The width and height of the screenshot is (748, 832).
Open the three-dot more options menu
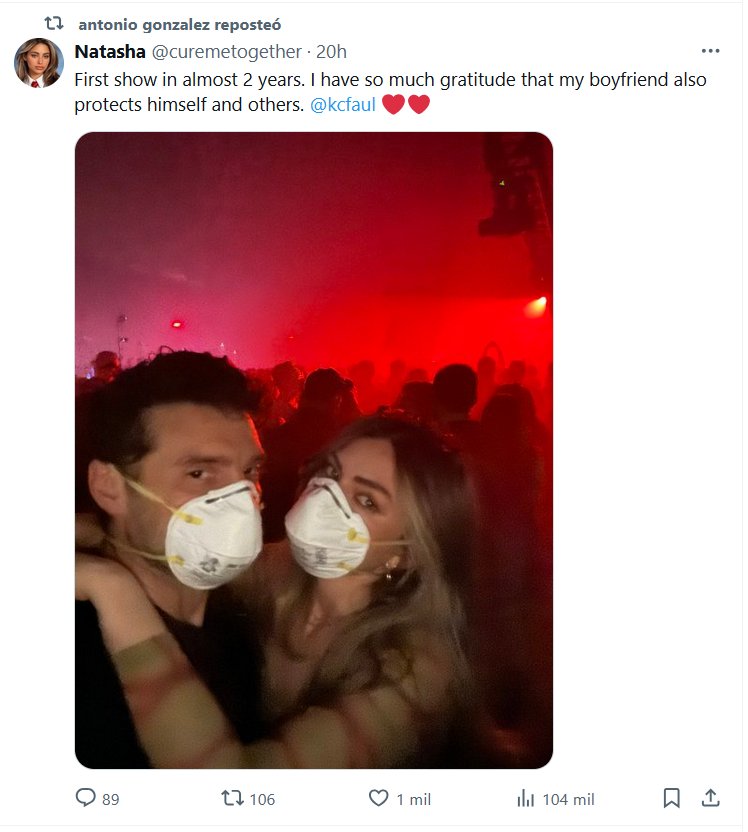[x=710, y=51]
